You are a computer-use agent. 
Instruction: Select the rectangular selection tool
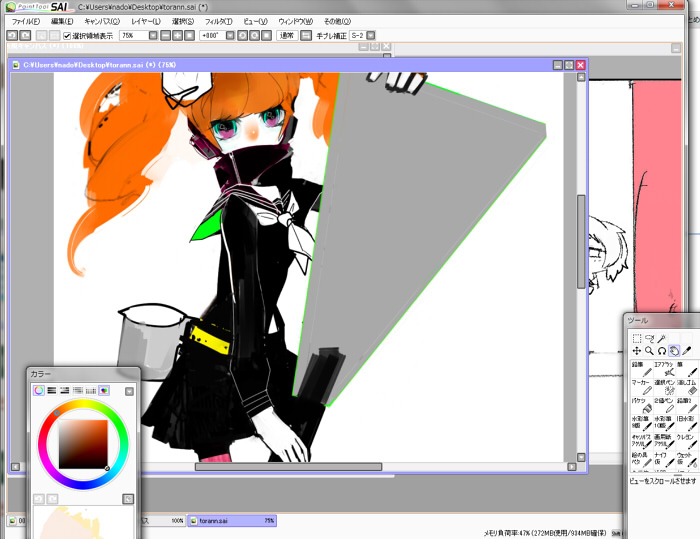pos(637,338)
